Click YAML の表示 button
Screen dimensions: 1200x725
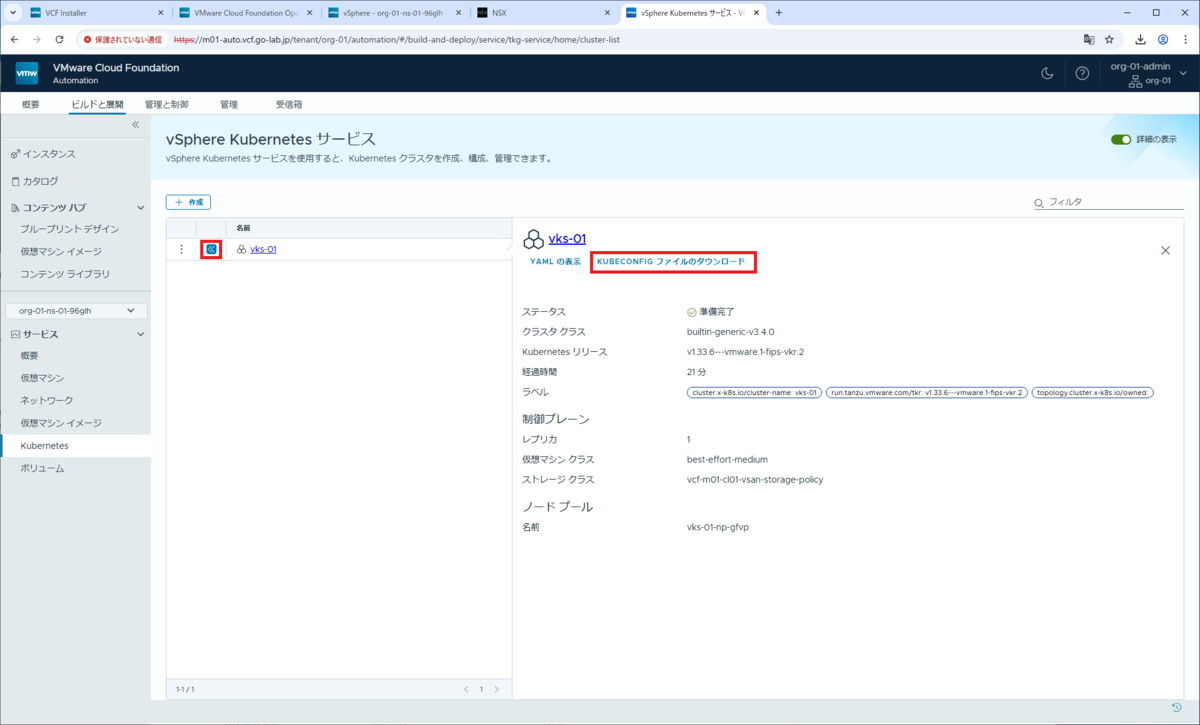click(x=555, y=261)
